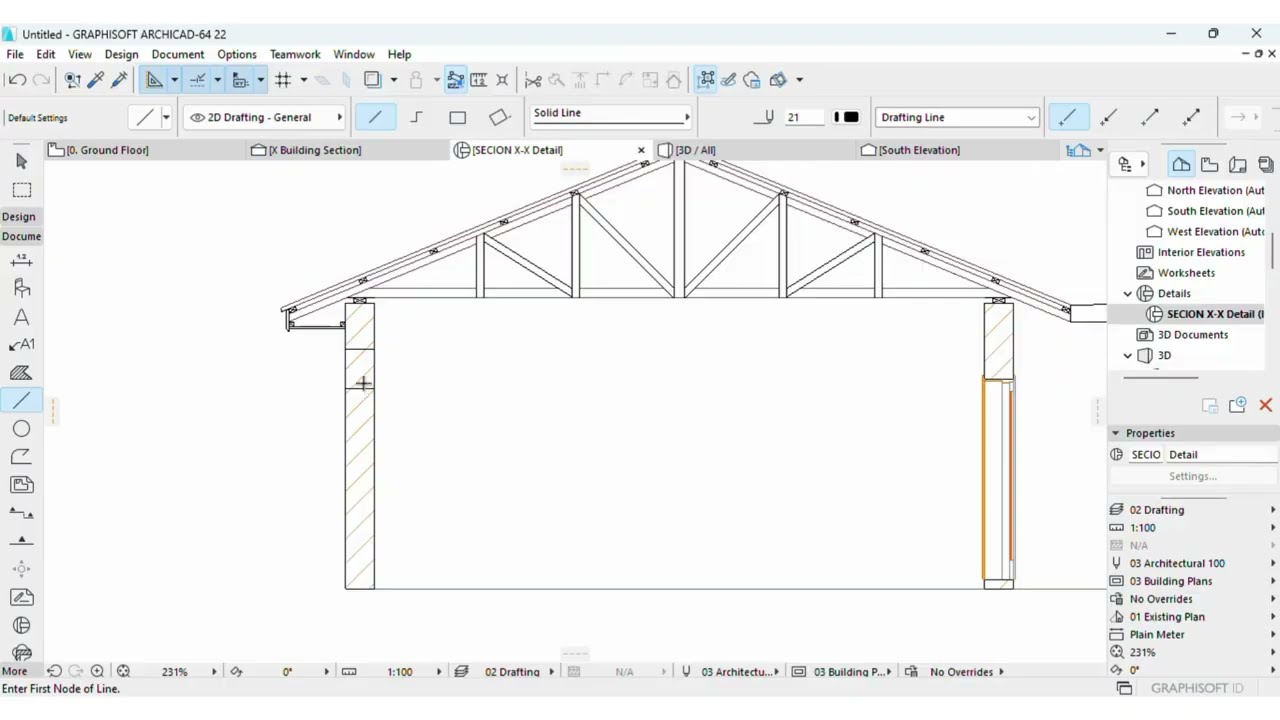Open the File menu
1280x720 pixels.
point(15,54)
